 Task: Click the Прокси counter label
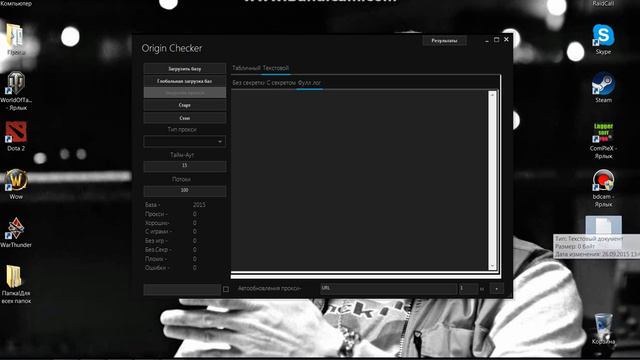click(156, 214)
